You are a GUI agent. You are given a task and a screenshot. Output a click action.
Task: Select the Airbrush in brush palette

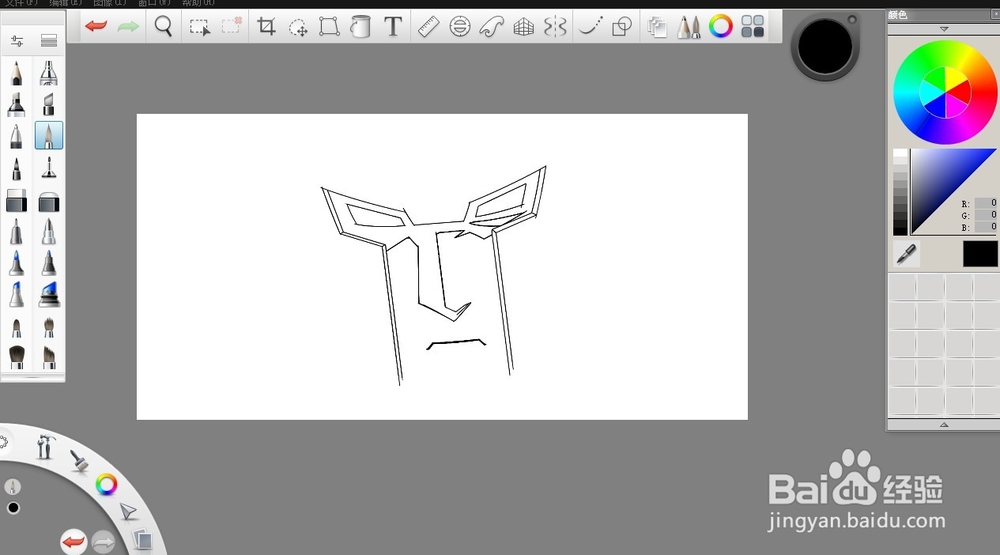click(x=48, y=73)
